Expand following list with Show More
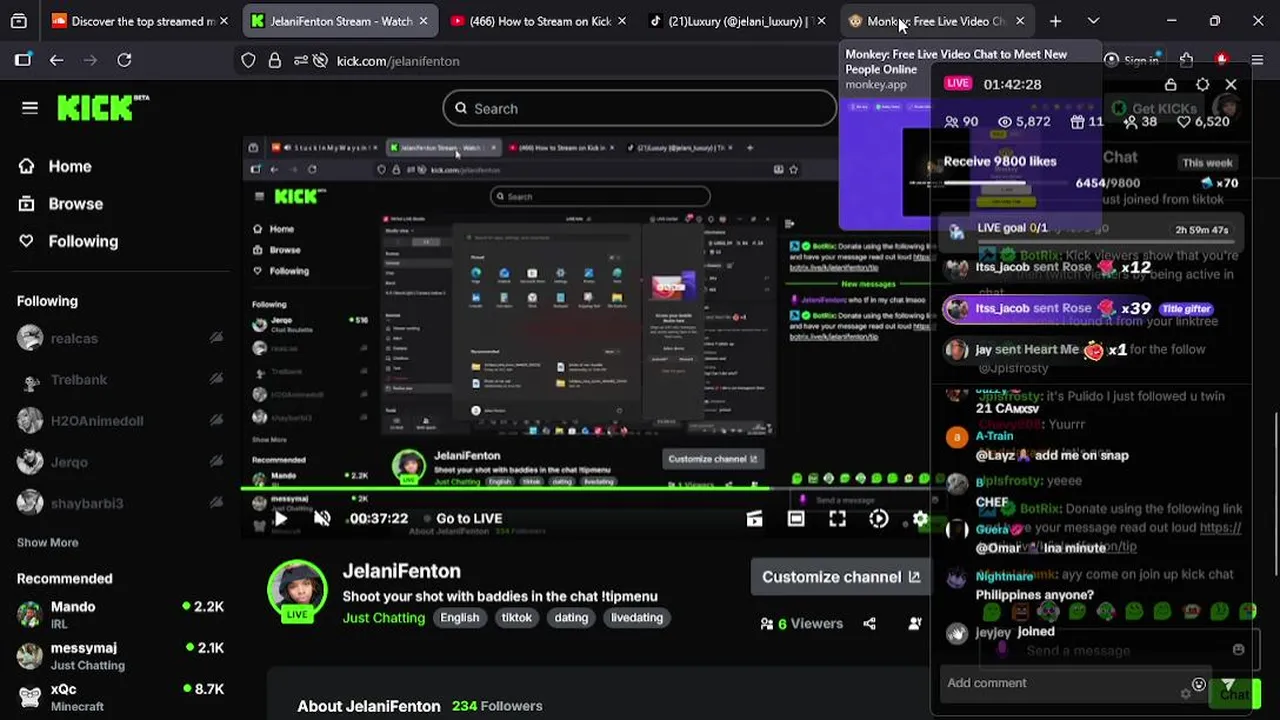Image resolution: width=1280 pixels, height=720 pixels. click(47, 542)
